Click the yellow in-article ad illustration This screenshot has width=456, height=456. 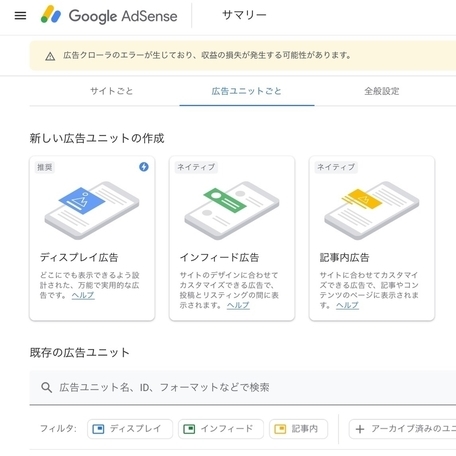tap(372, 210)
